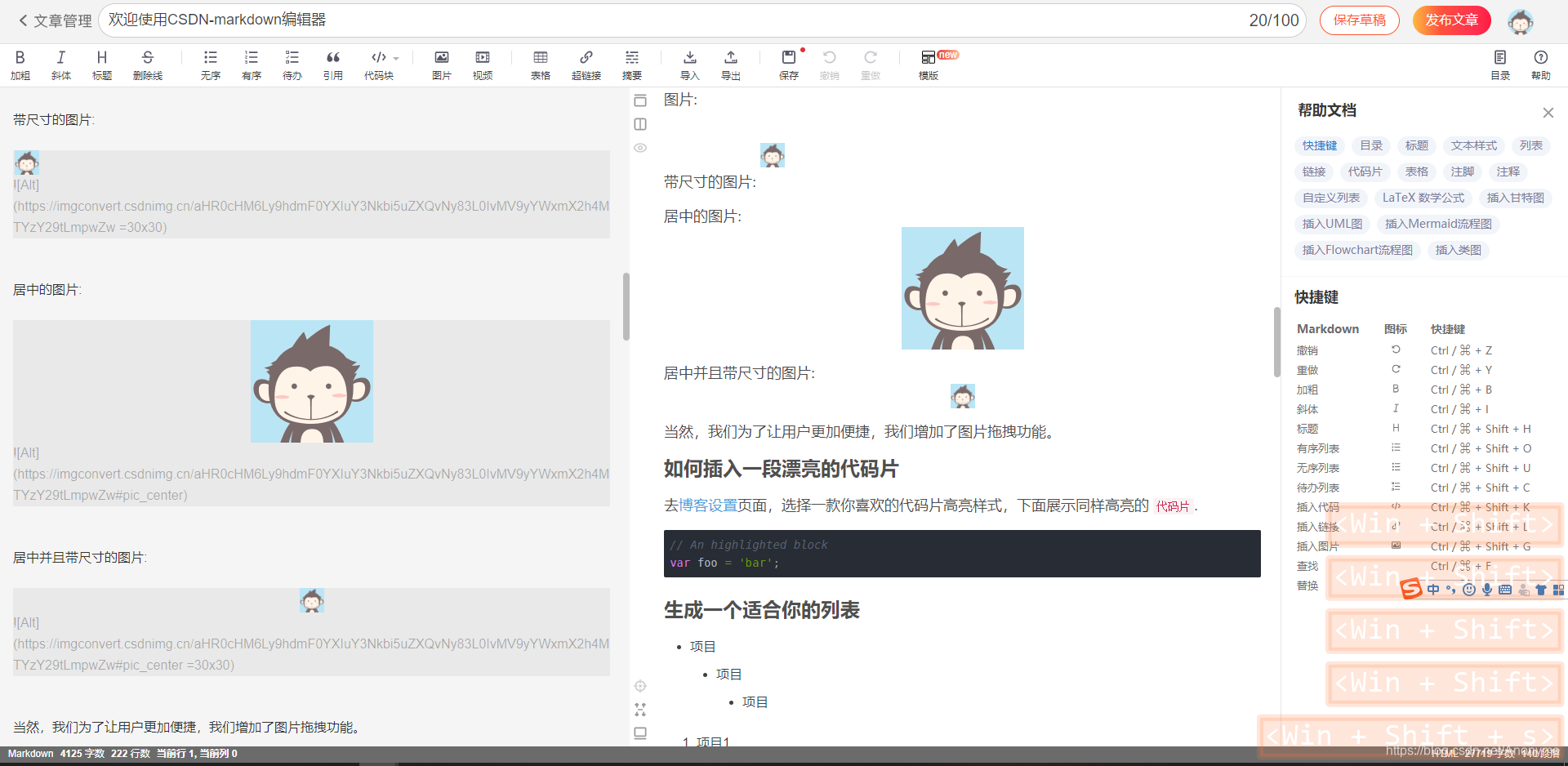The width and height of the screenshot is (1568, 766).
Task: Click the Sogou input method S icon
Action: coord(1411,589)
